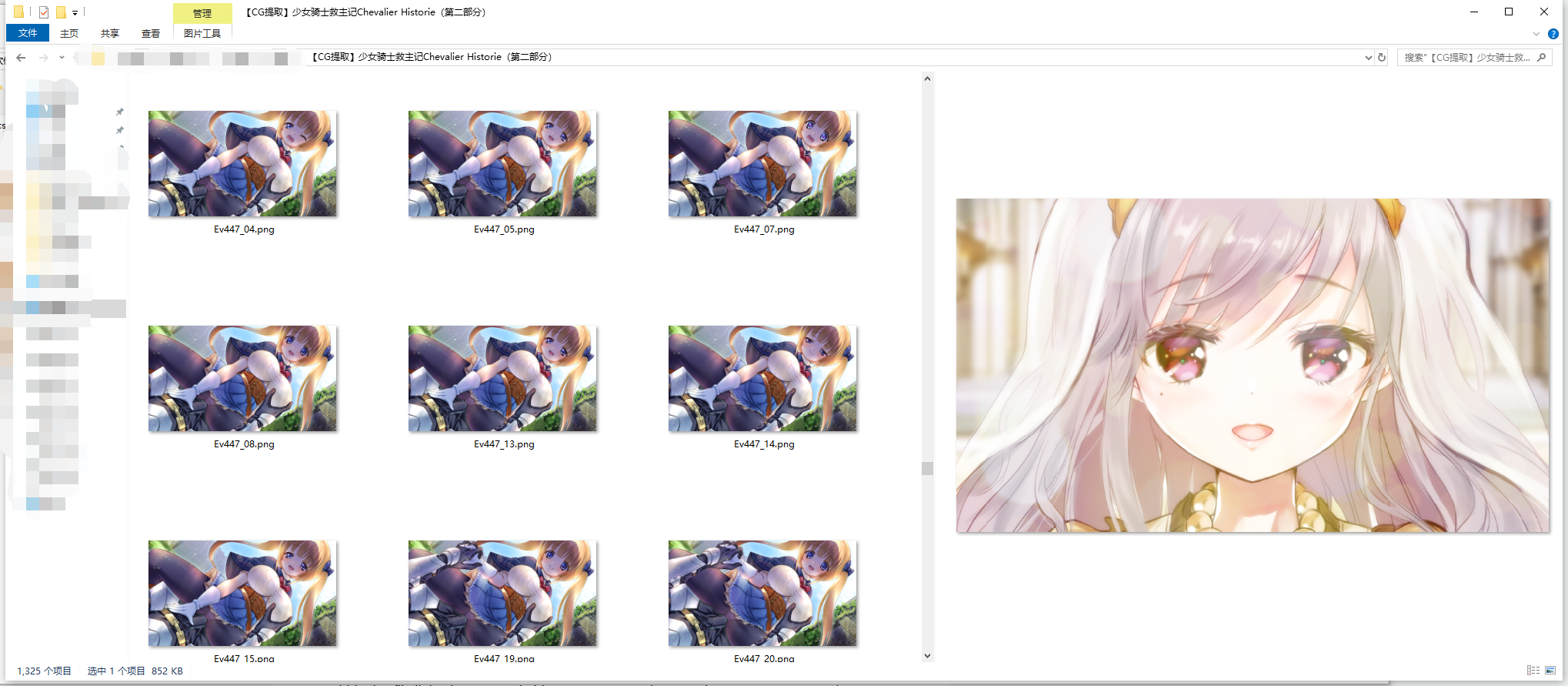Select the Ev447_14.png thumbnail

click(762, 378)
